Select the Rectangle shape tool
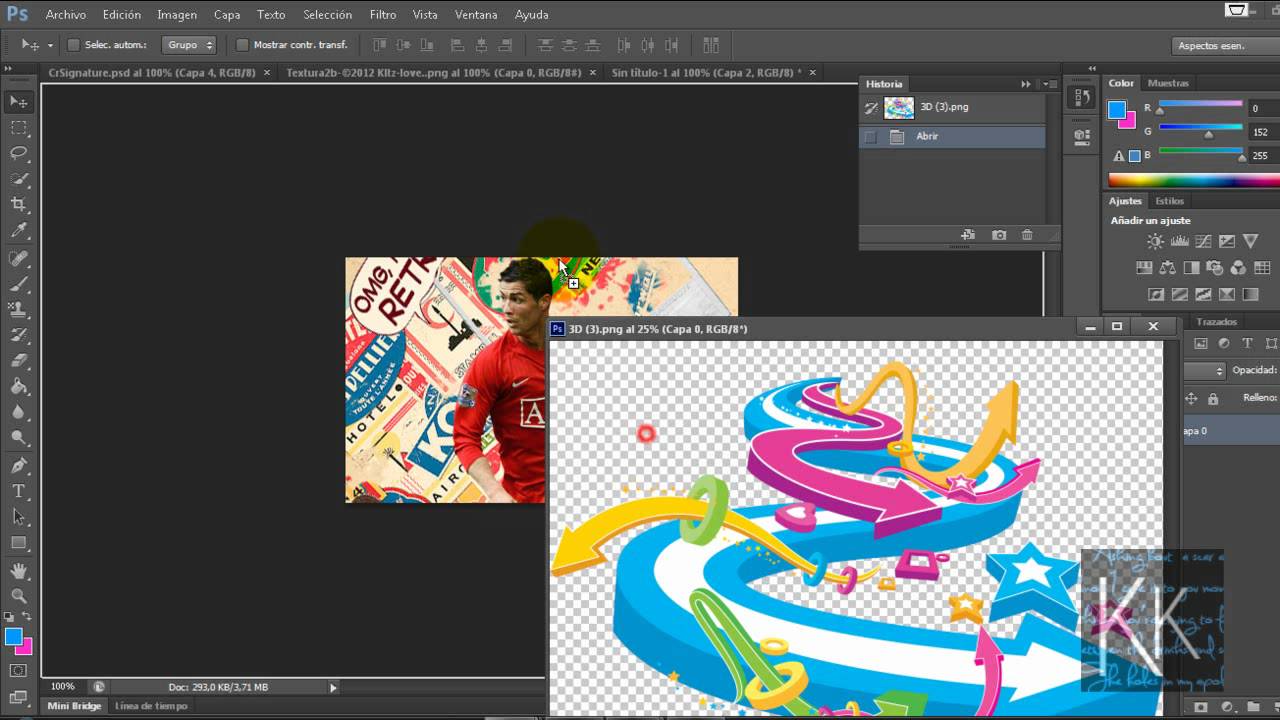The width and height of the screenshot is (1280, 720). click(x=18, y=543)
